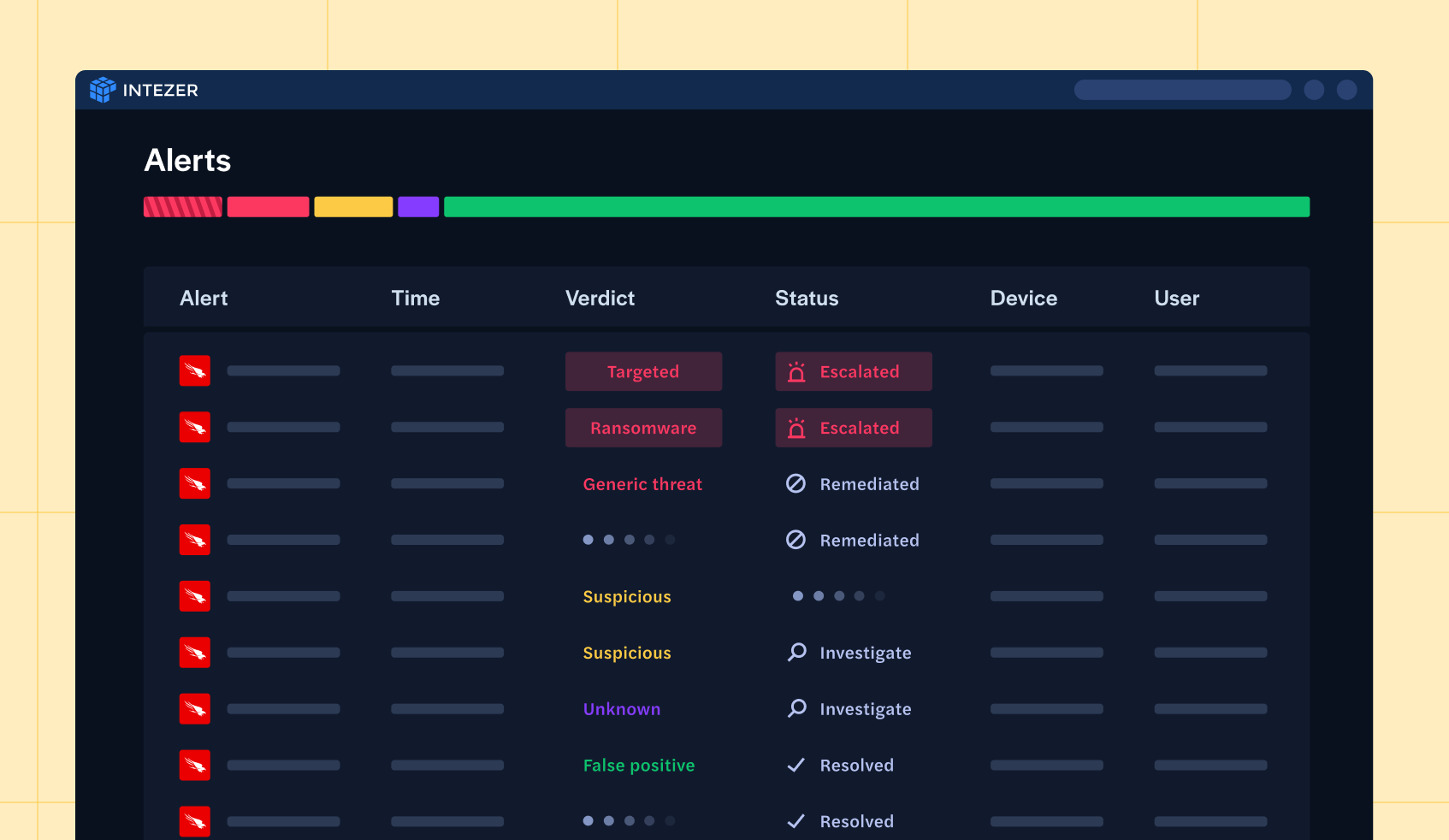Sort by the Status column header
Viewport: 1449px width, 840px height.
[x=807, y=299]
